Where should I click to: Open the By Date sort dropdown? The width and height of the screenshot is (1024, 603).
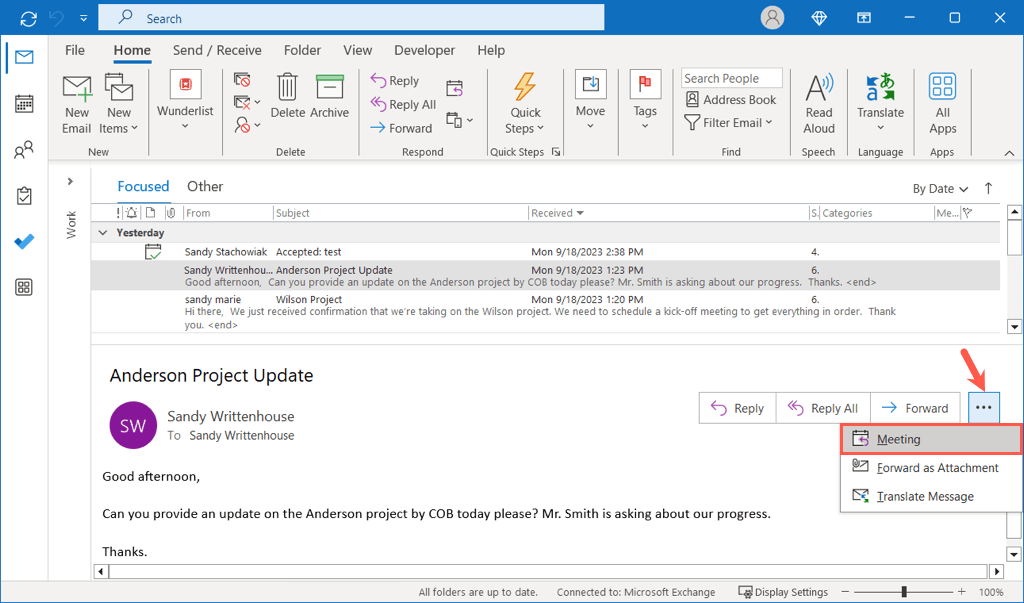[940, 189]
